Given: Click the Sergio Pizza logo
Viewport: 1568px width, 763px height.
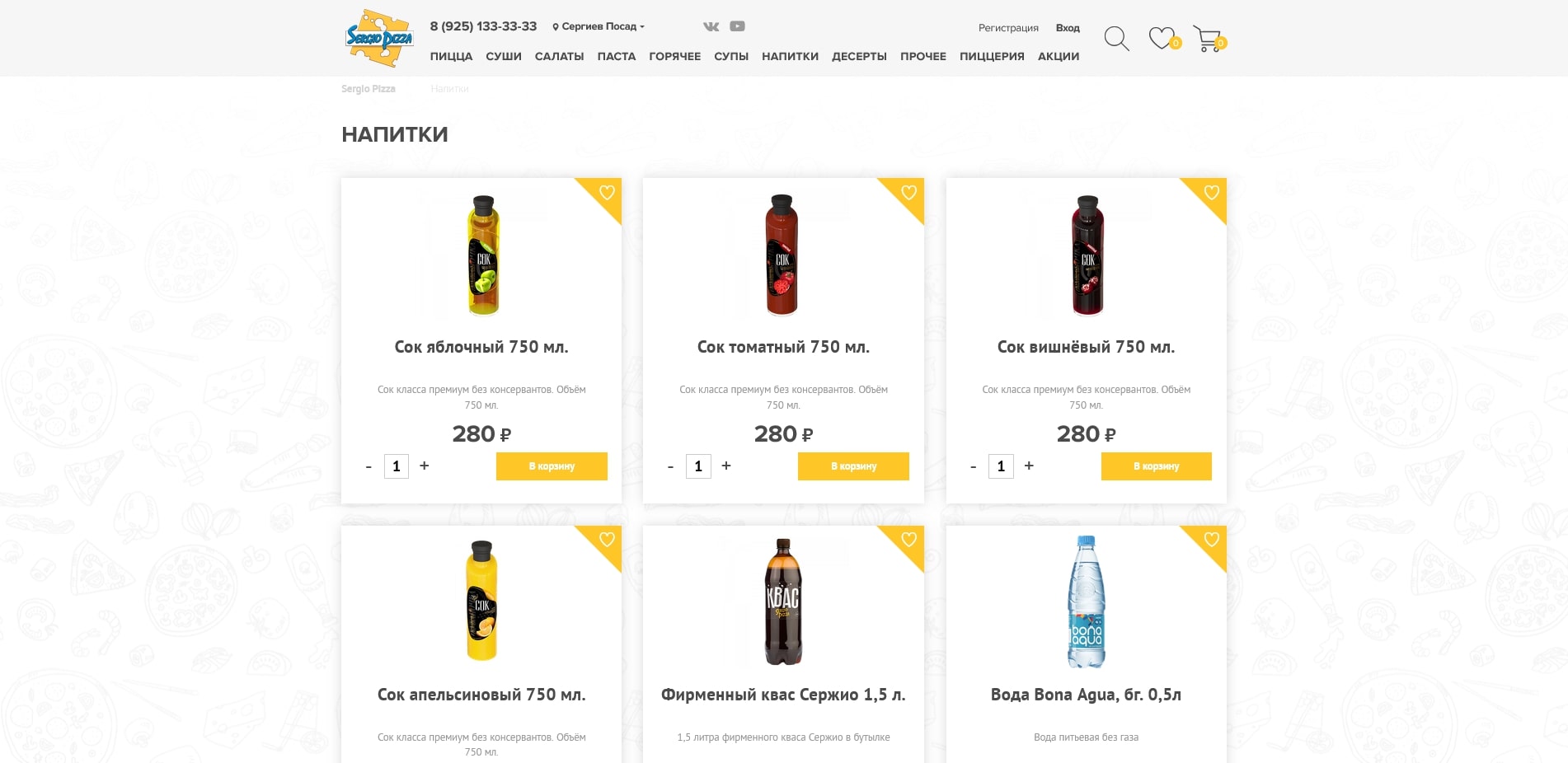Looking at the screenshot, I should coord(379,38).
